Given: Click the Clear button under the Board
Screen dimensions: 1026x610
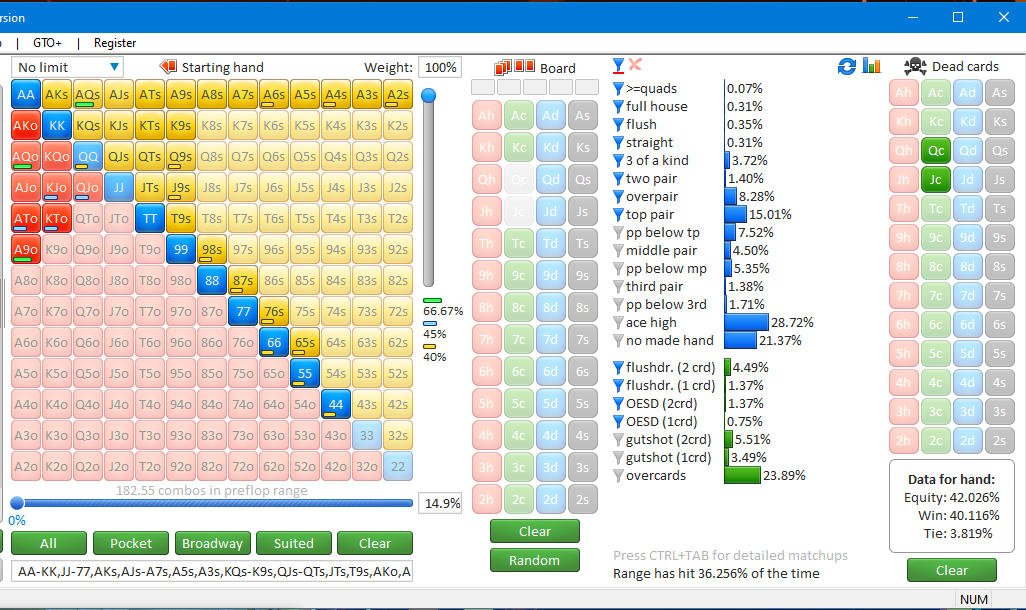Looking at the screenshot, I should tap(535, 531).
